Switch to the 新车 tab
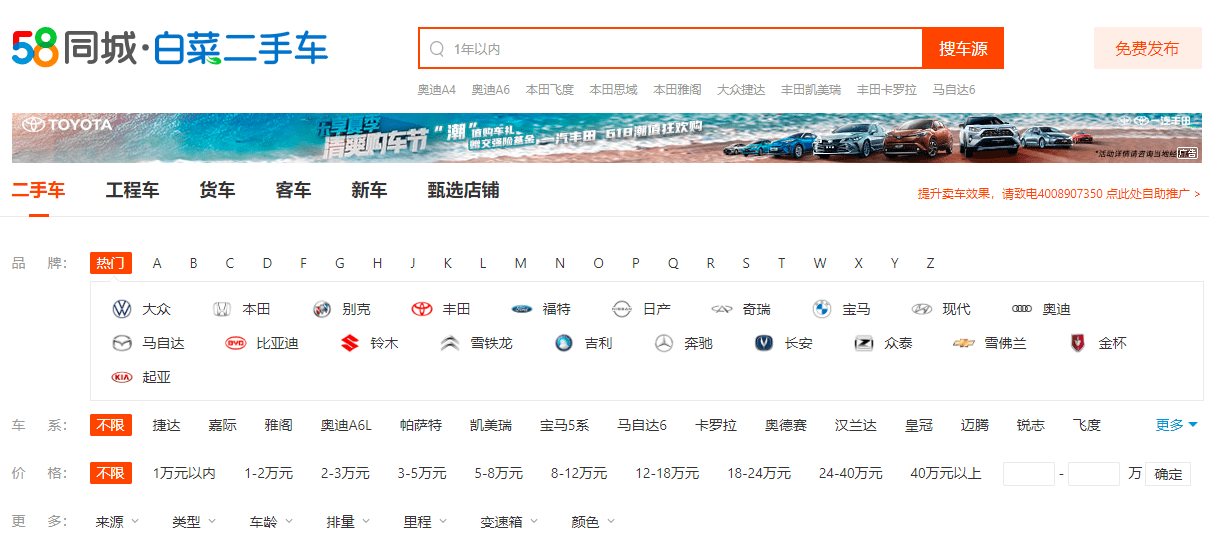 [369, 190]
